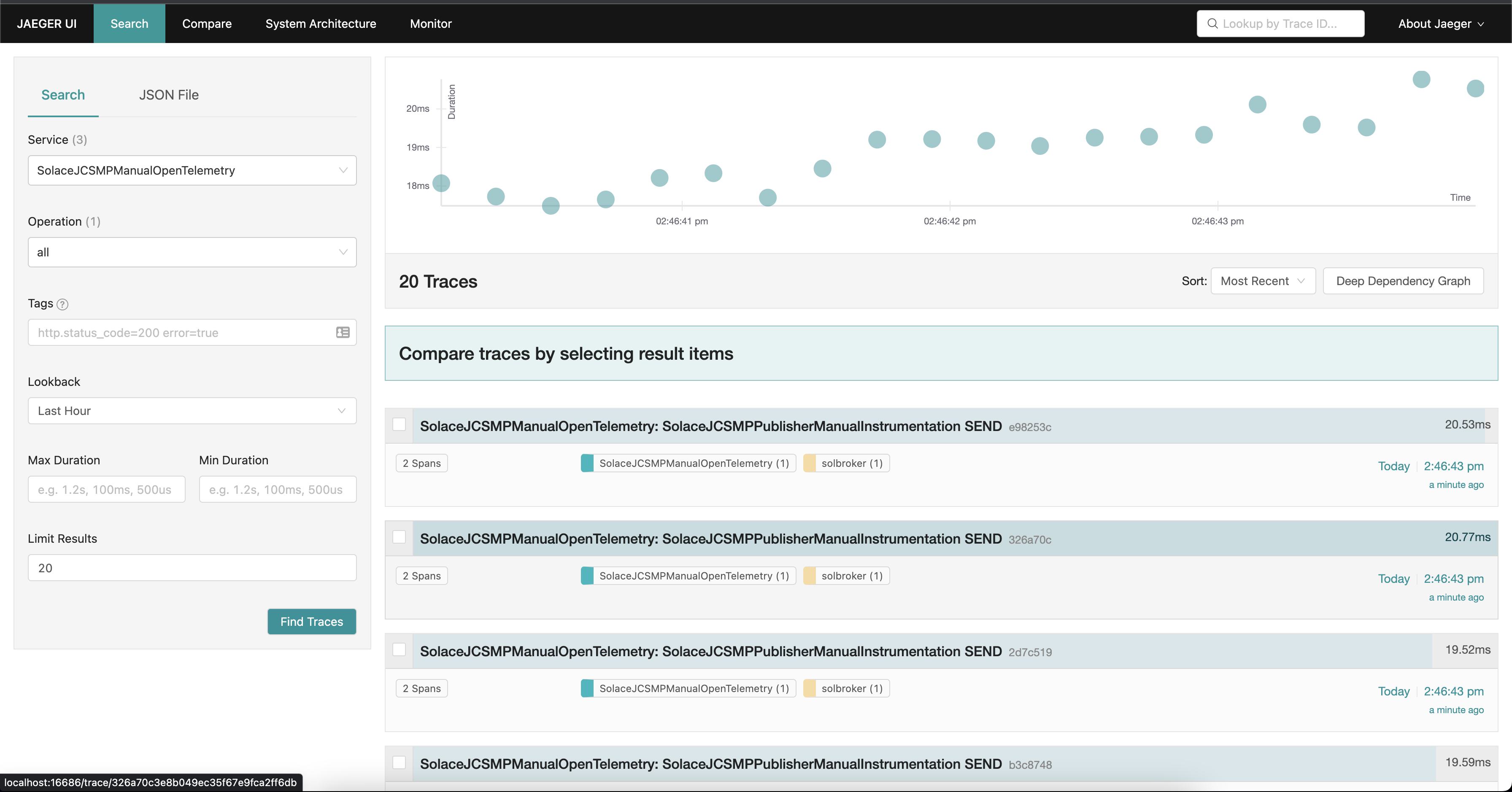Open the Sort Most Recent dropdown
The width and height of the screenshot is (1512, 792).
[1263, 281]
